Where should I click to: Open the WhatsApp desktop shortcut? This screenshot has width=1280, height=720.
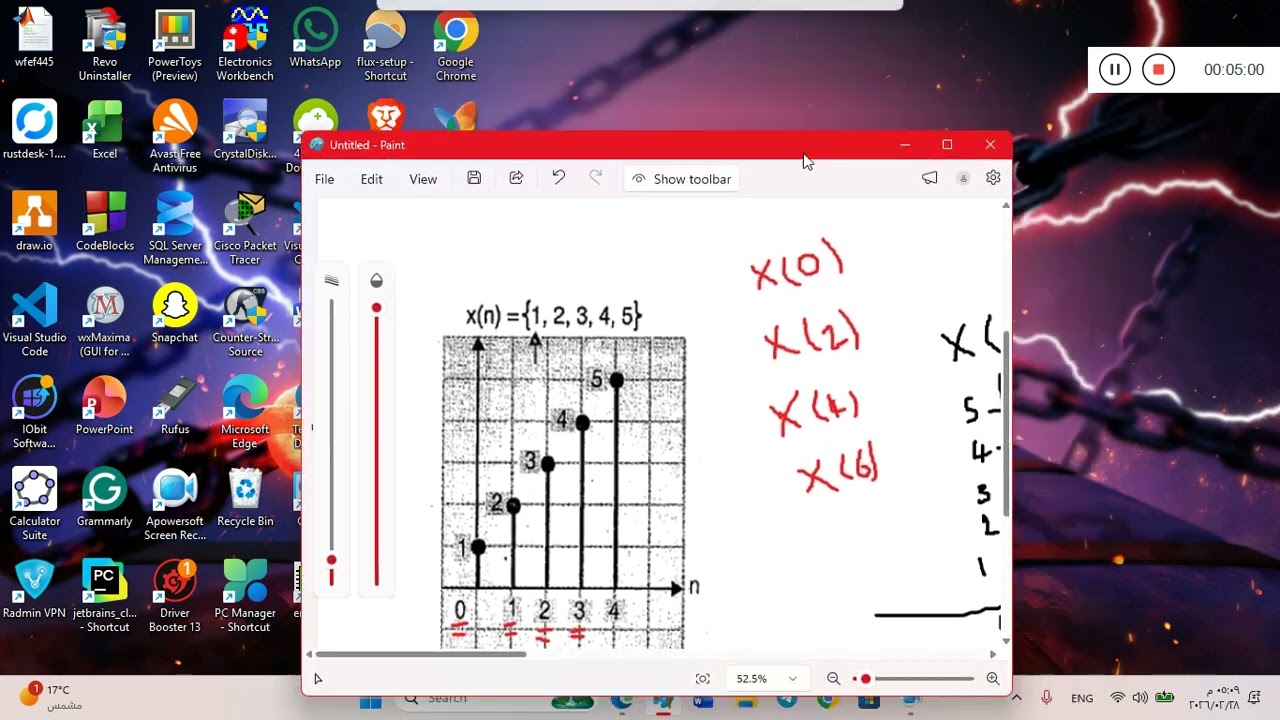315,38
